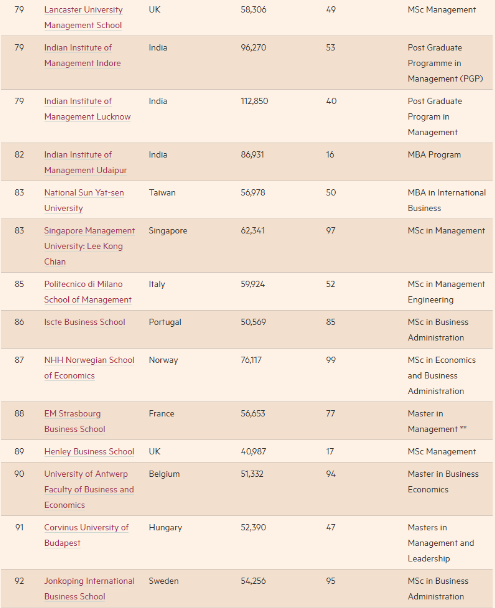Select programme MSc in Management Engineering
The height and width of the screenshot is (608, 495).
(x=446, y=292)
